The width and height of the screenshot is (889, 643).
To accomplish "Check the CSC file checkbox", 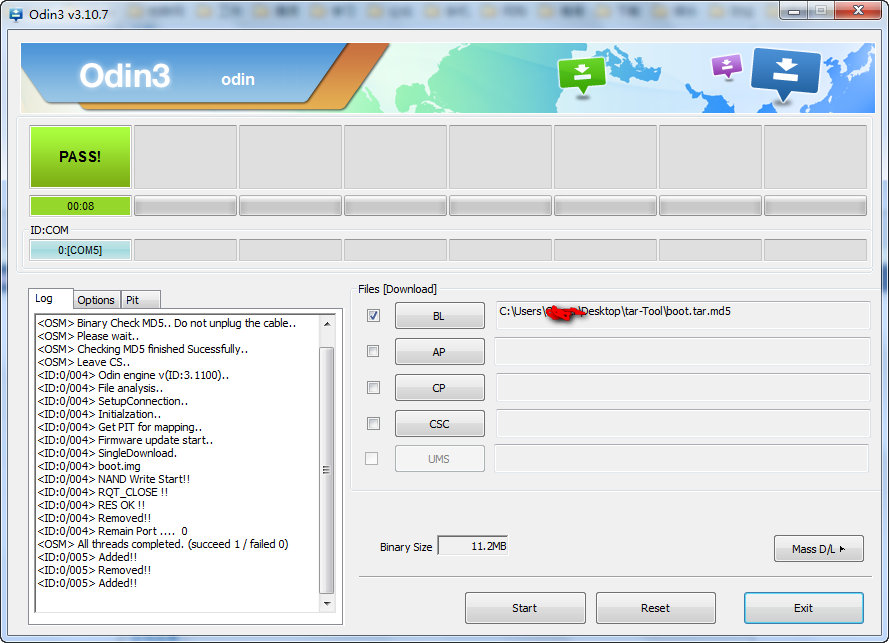I will coord(373,424).
